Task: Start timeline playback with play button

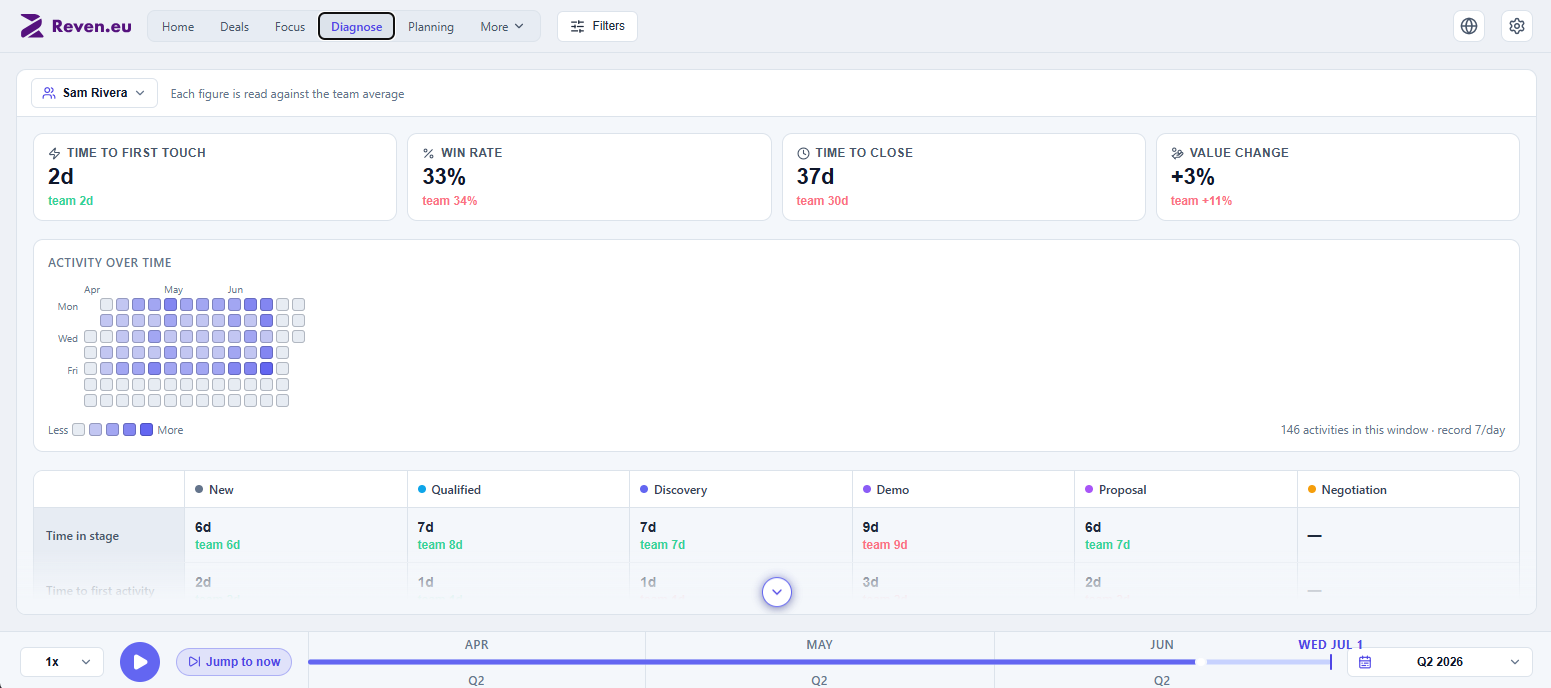Action: (x=140, y=662)
